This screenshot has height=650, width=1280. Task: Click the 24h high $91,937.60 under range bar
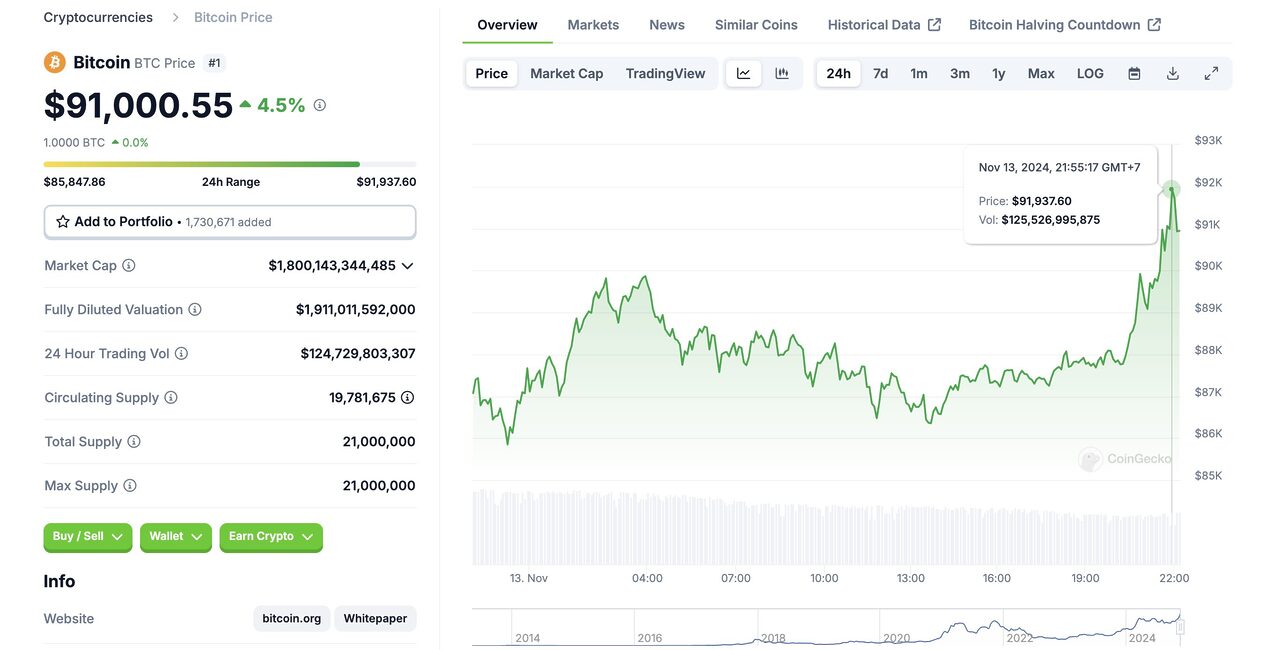point(386,182)
